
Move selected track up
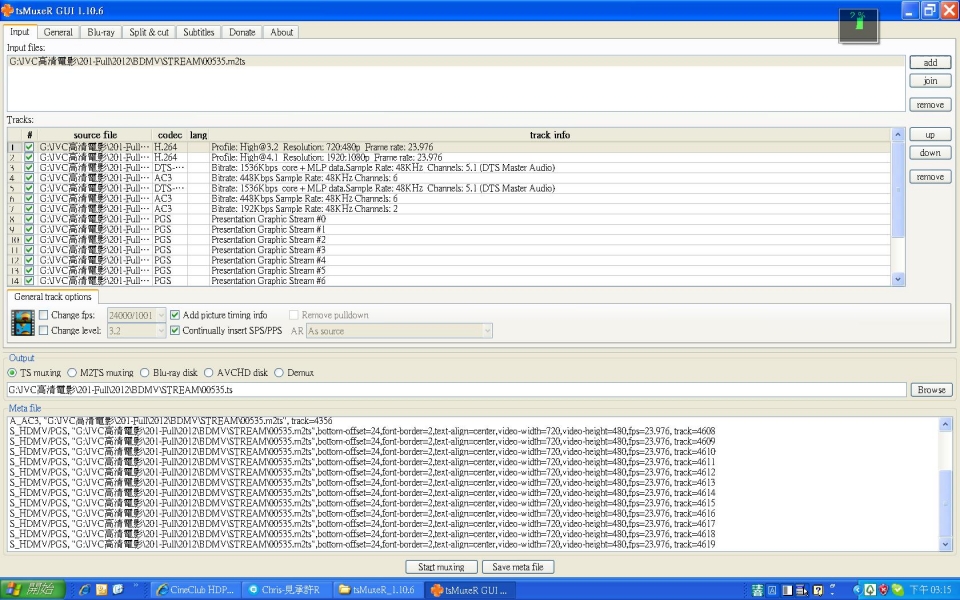tap(930, 135)
